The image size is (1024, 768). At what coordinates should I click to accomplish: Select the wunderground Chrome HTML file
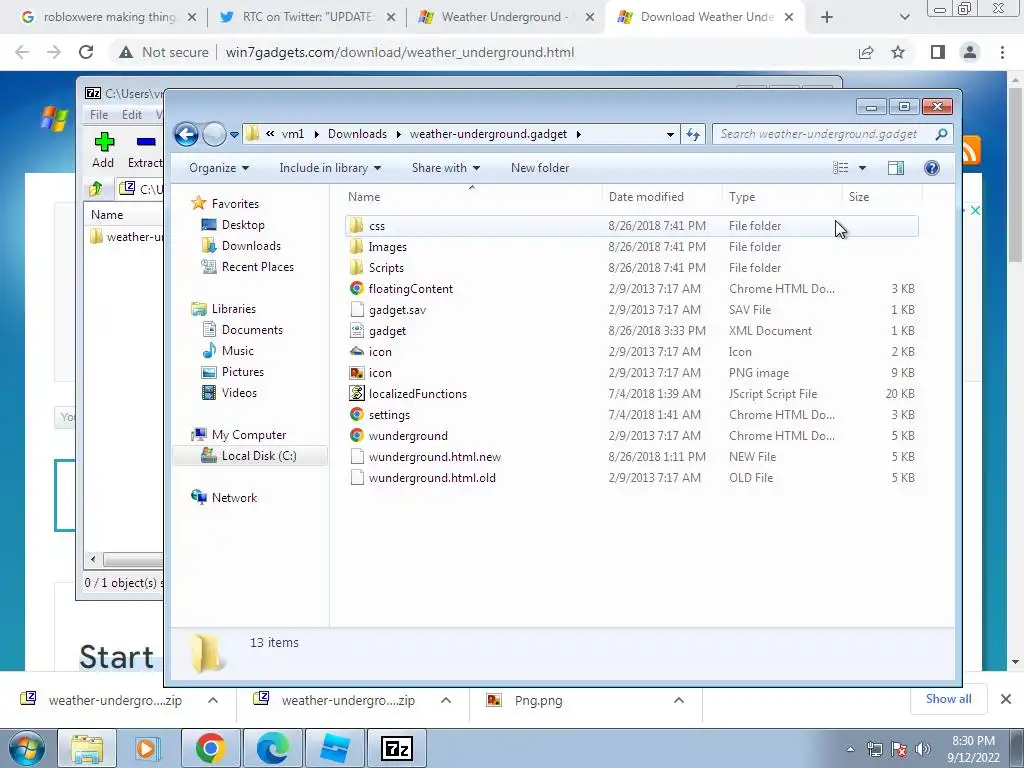click(x=632, y=436)
